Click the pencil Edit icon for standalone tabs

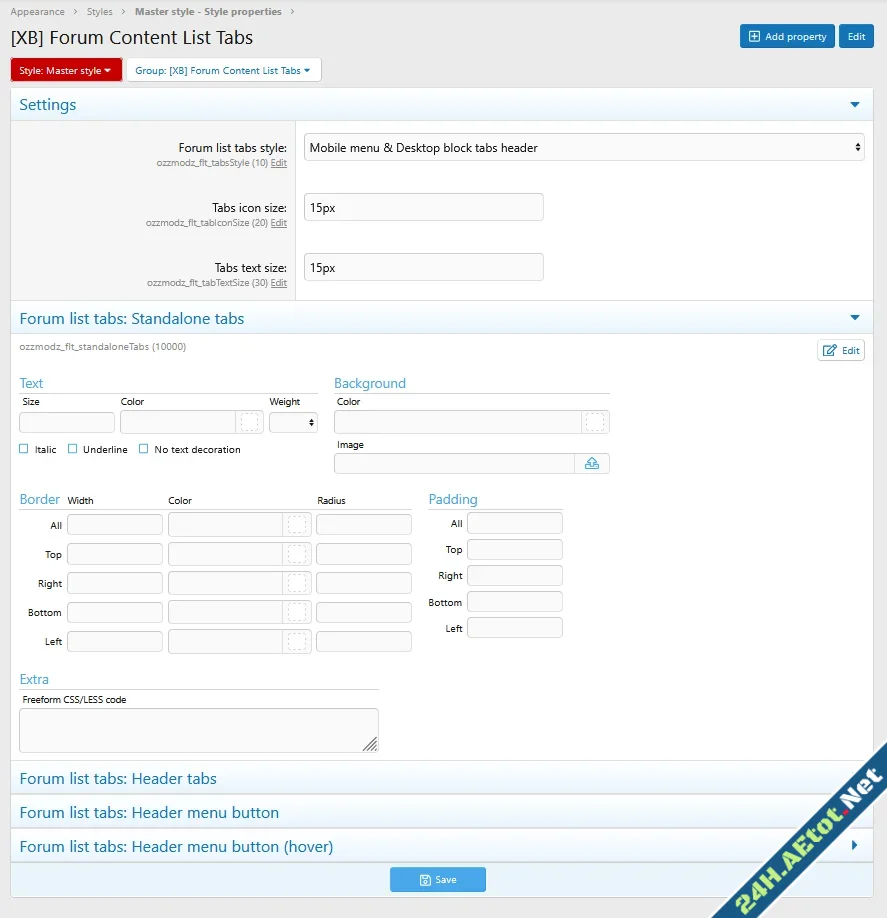pos(840,350)
